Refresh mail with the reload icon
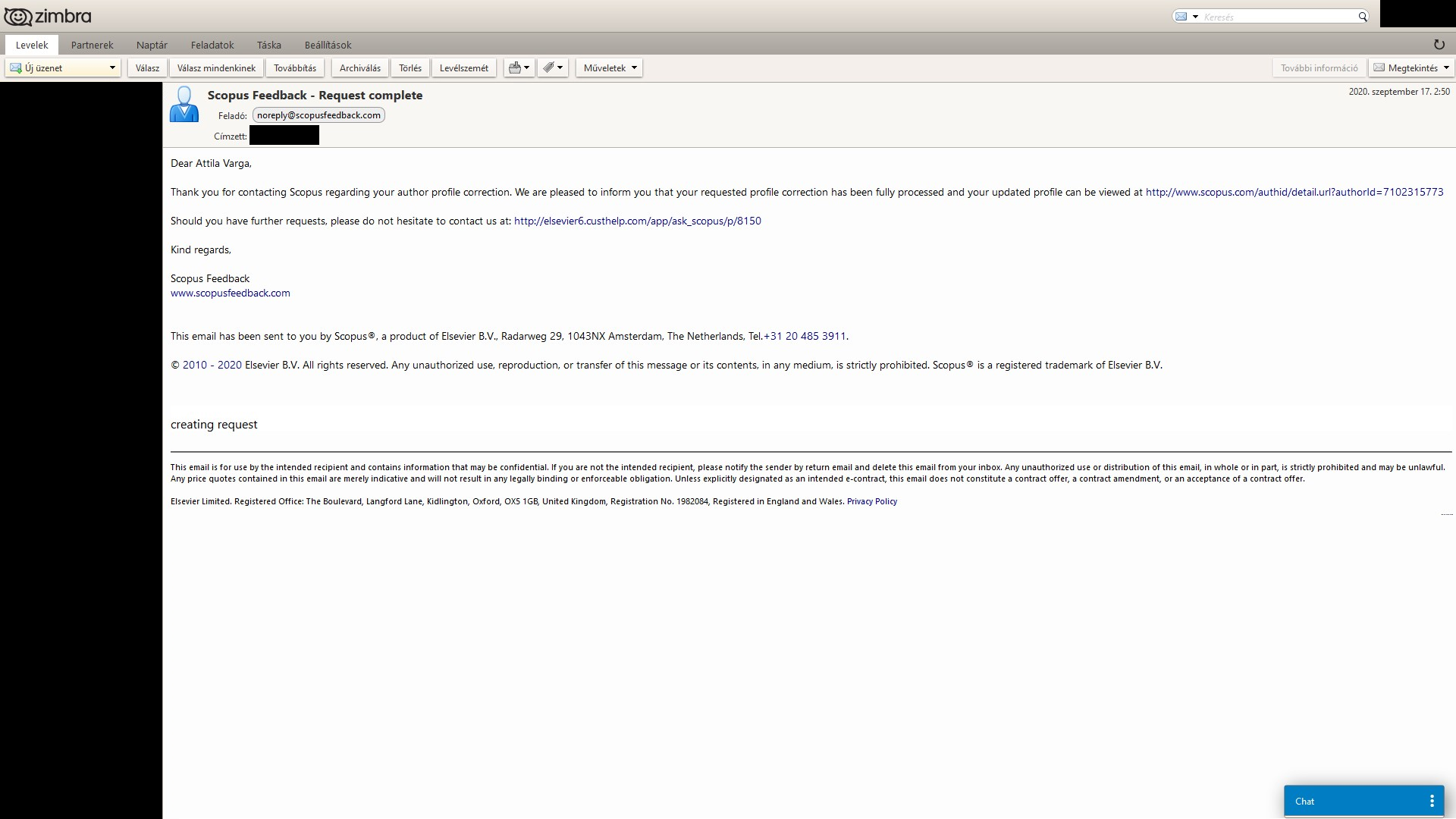 click(x=1439, y=45)
